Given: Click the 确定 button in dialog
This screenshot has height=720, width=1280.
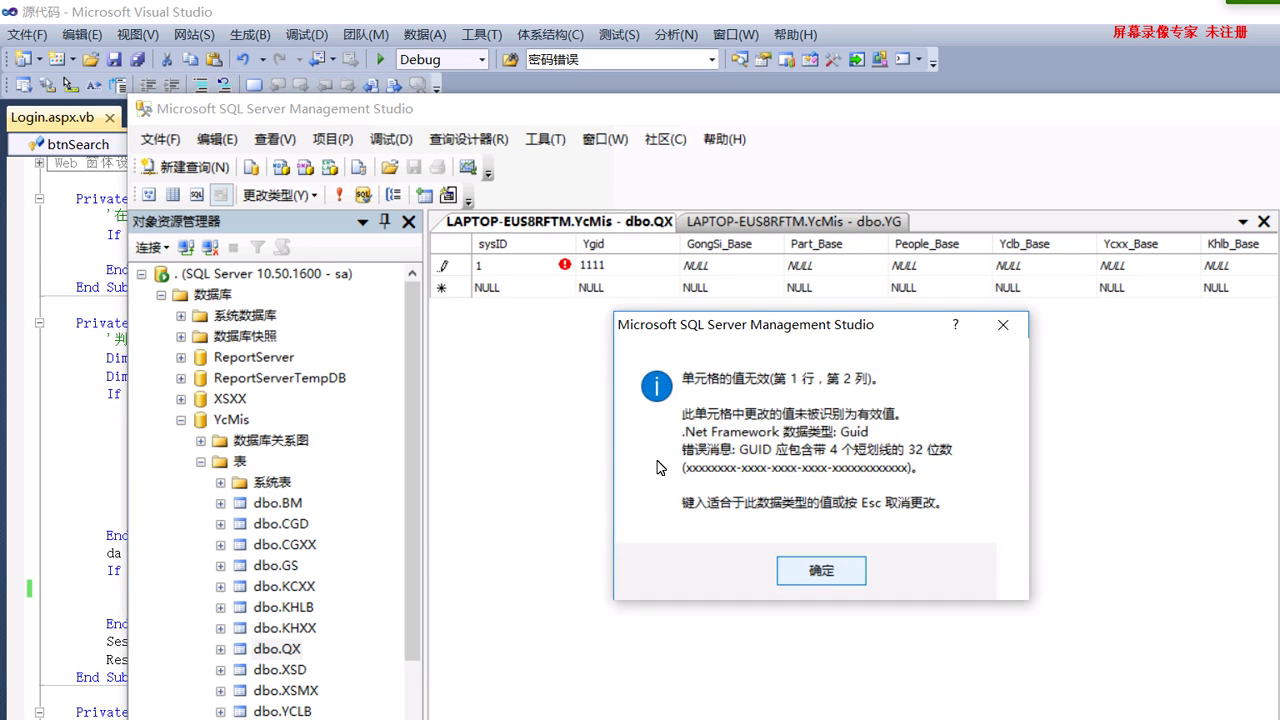Looking at the screenshot, I should point(821,570).
